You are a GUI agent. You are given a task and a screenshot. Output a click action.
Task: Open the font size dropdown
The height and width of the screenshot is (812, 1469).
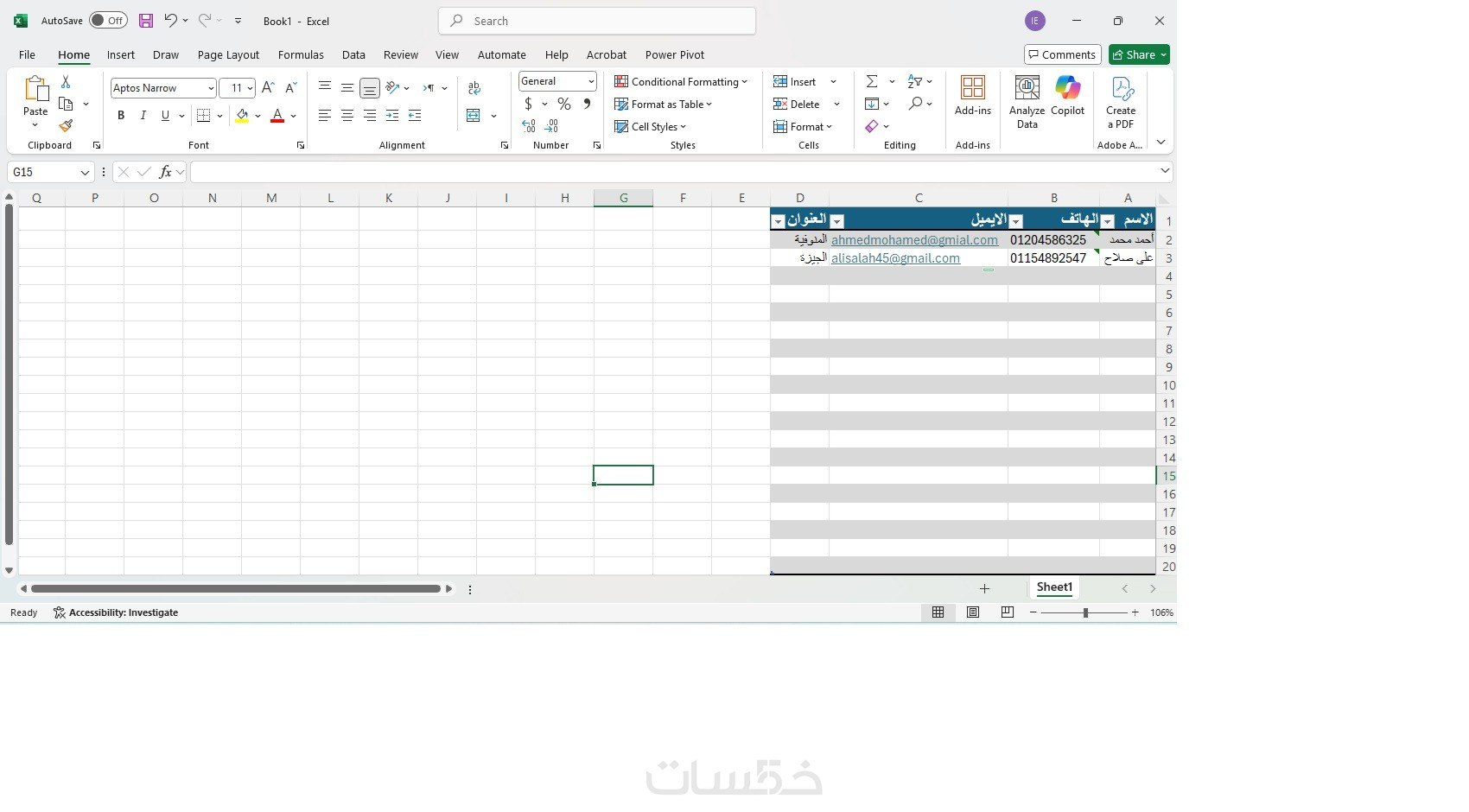coord(250,87)
